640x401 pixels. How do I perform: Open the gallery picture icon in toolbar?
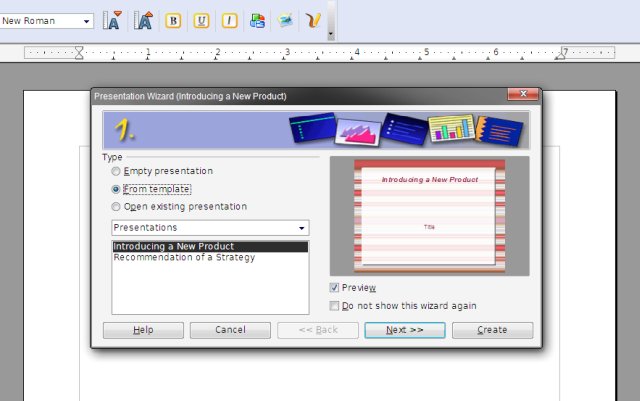point(286,20)
